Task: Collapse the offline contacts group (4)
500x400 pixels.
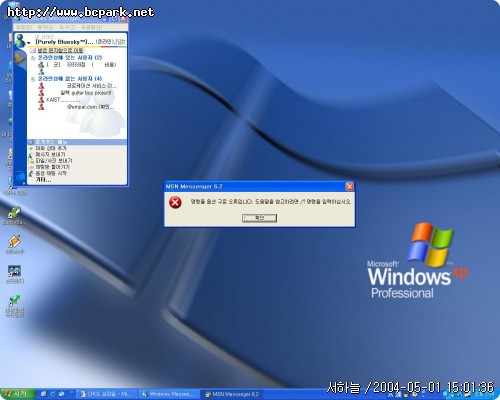Action: click(33, 79)
